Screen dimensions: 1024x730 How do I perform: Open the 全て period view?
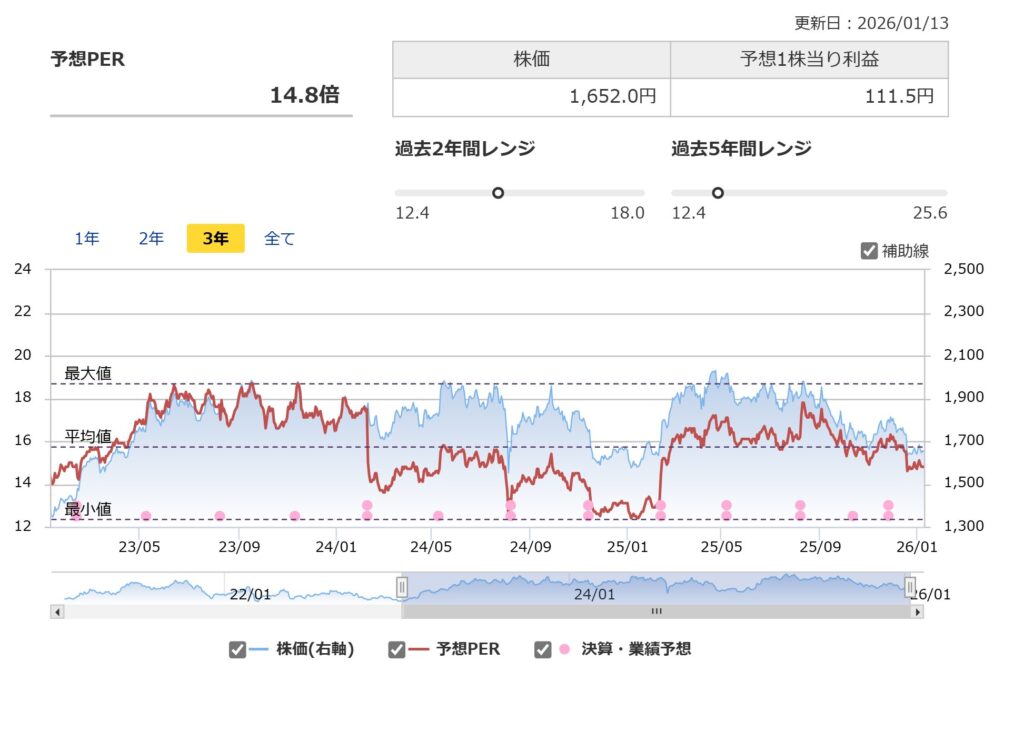tap(279, 238)
